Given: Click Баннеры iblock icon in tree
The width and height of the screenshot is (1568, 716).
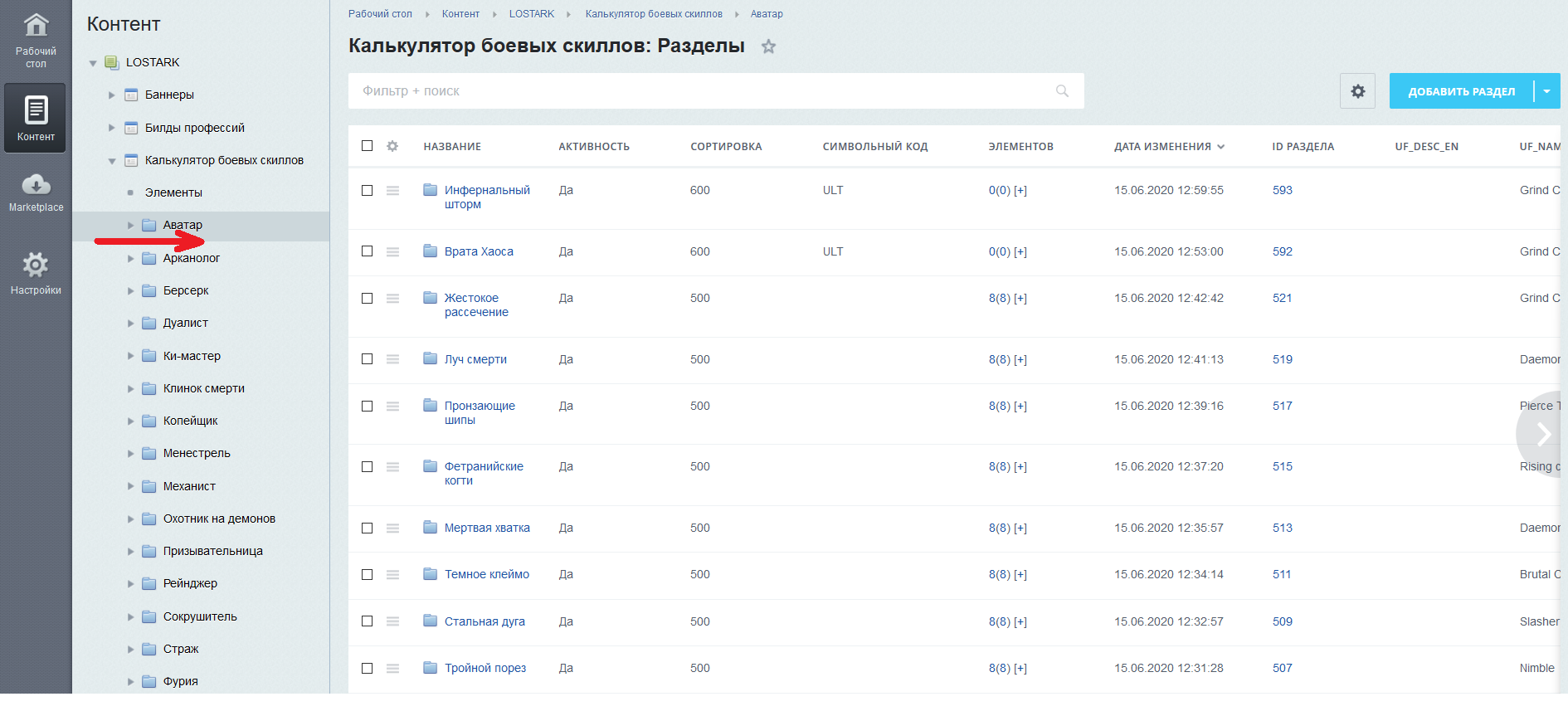Looking at the screenshot, I should click(131, 95).
